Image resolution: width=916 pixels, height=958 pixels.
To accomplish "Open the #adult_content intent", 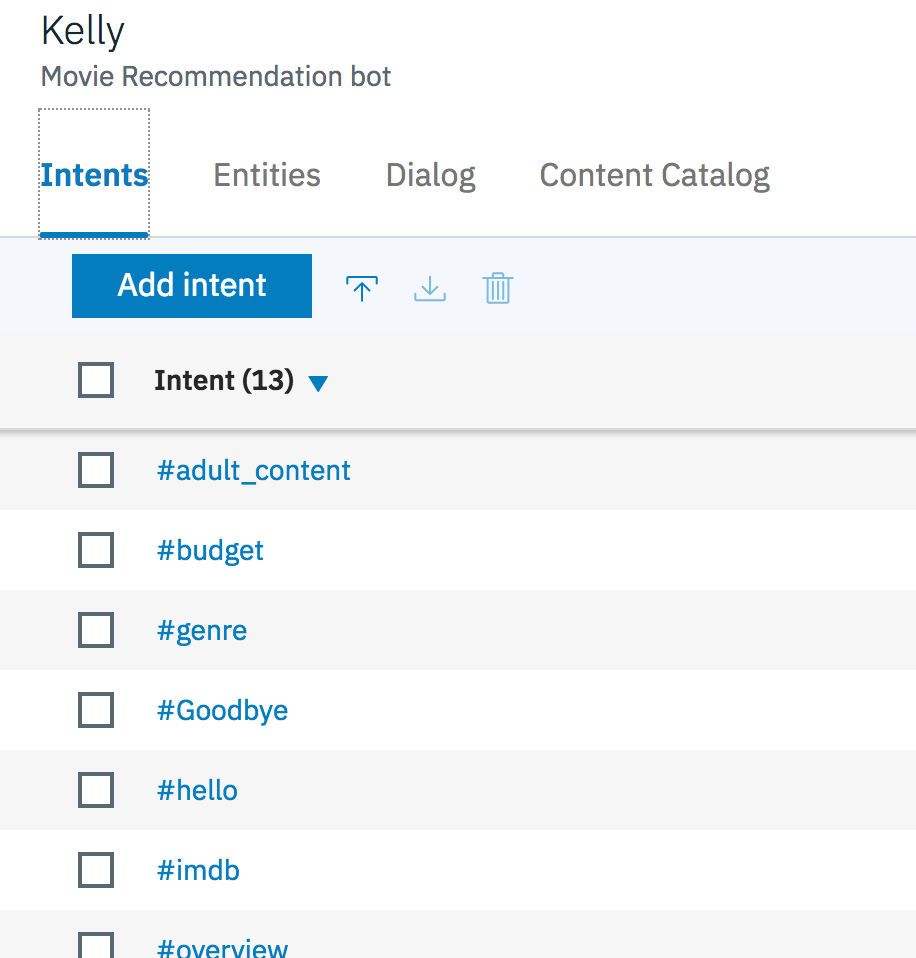I will coord(253,470).
